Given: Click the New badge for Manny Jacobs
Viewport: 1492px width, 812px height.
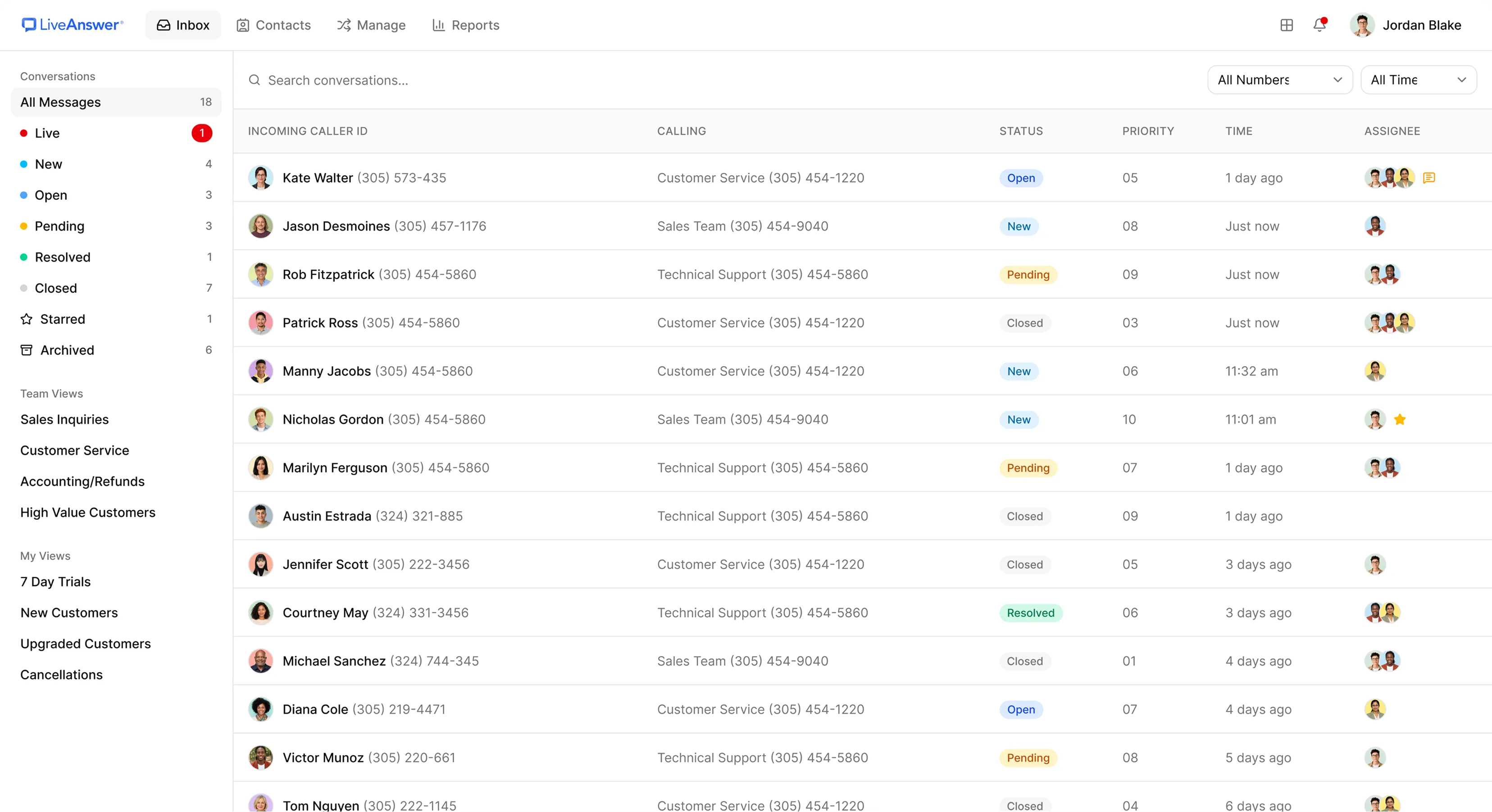Looking at the screenshot, I should point(1019,371).
